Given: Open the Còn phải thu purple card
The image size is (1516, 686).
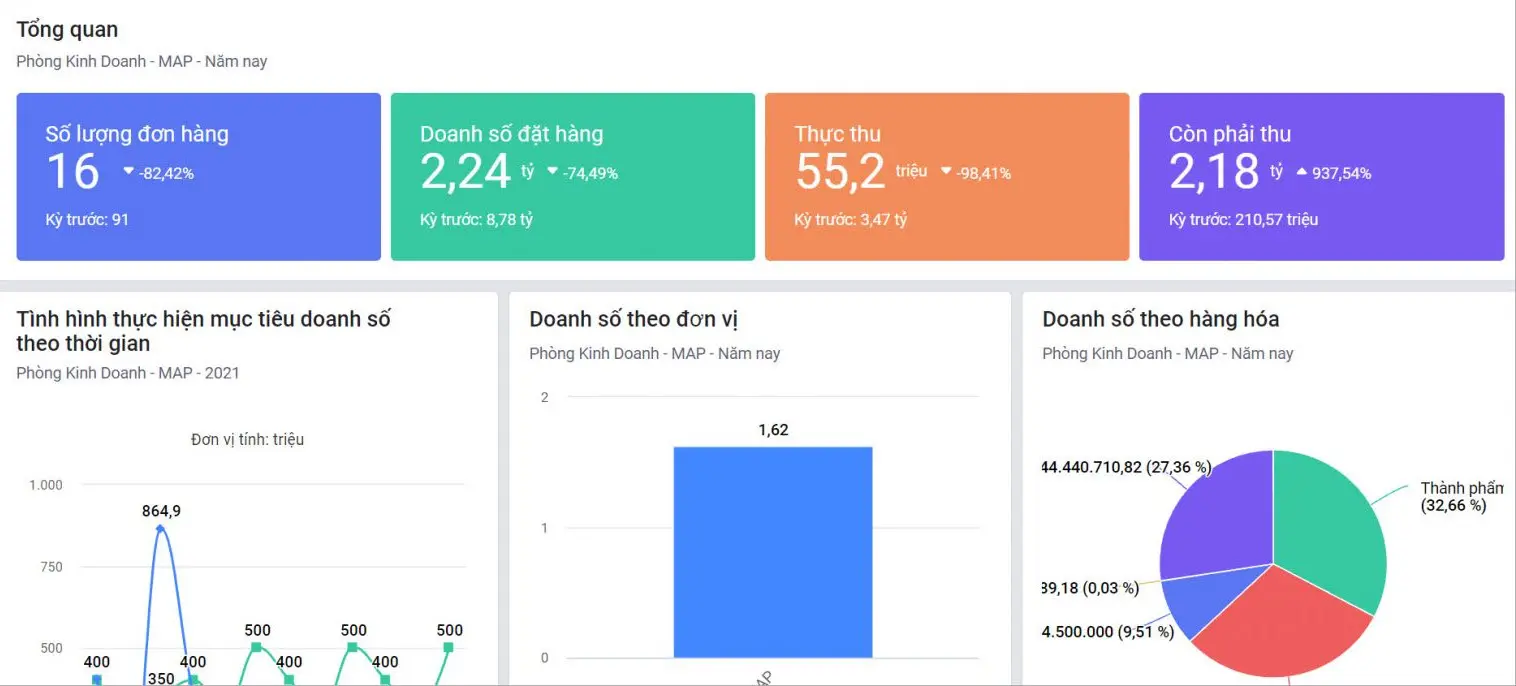Looking at the screenshot, I should pos(1321,177).
